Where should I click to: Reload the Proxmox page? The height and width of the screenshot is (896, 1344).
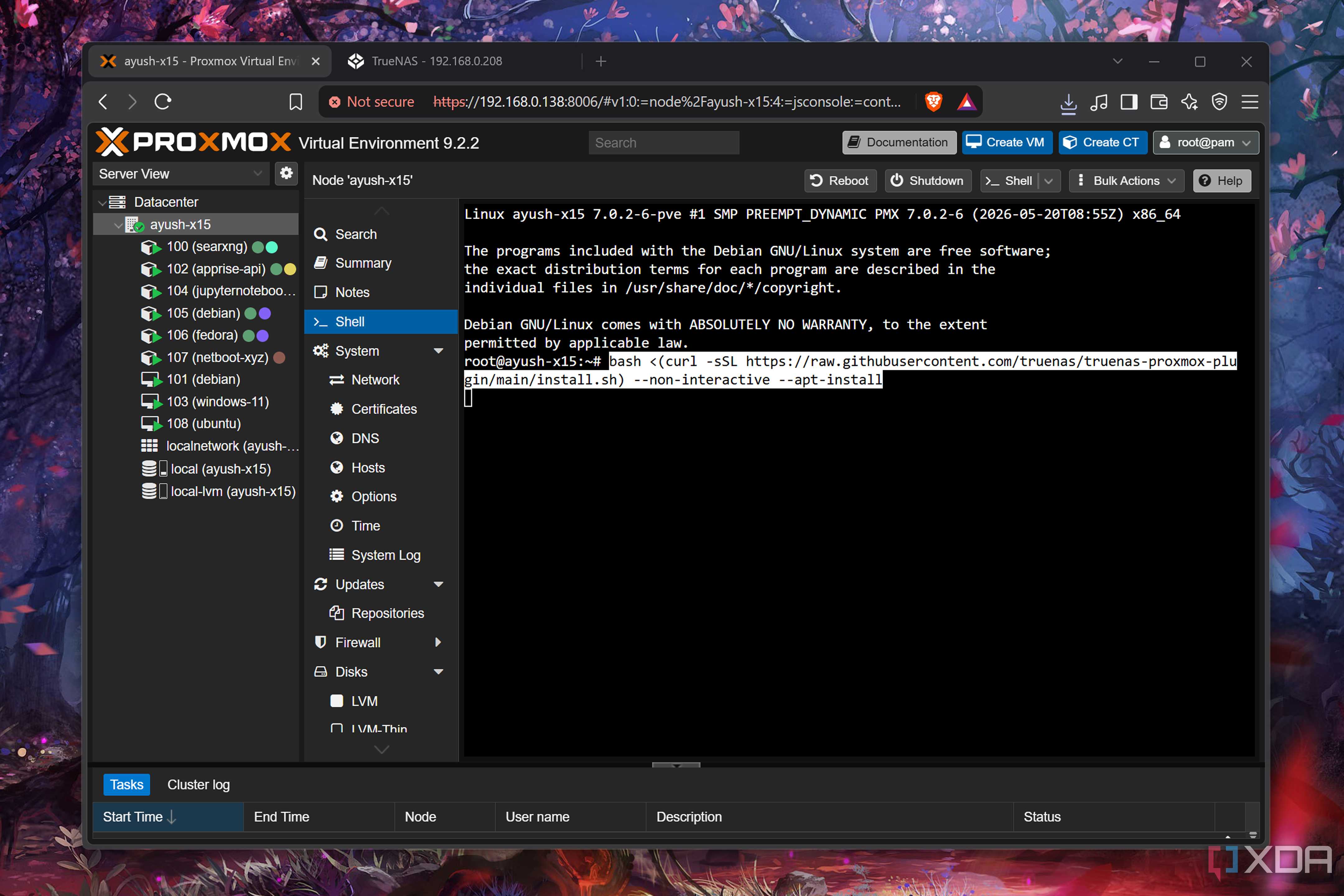click(163, 102)
